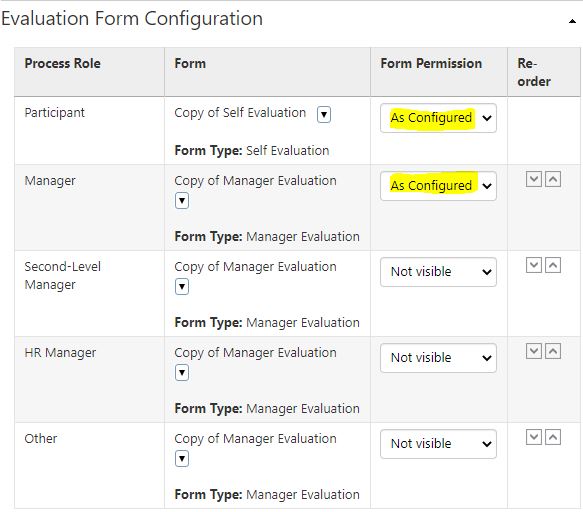Screen dimensions: 583x512
Task: Open Participant Form Permission dropdown
Action: [438, 118]
